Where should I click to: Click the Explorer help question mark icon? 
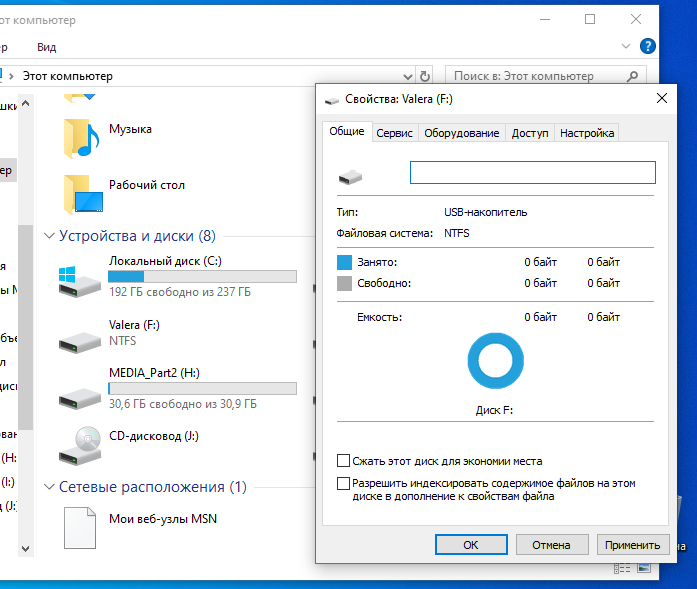pyautogui.click(x=648, y=46)
